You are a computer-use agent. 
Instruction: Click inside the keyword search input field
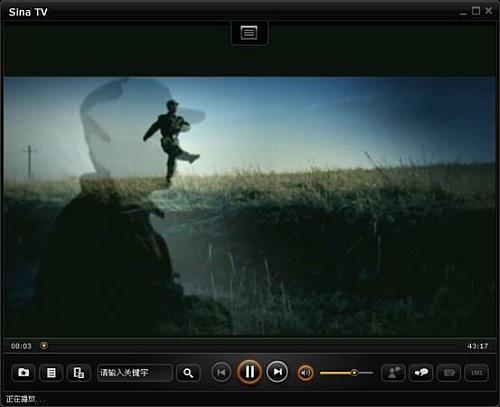click(135, 373)
